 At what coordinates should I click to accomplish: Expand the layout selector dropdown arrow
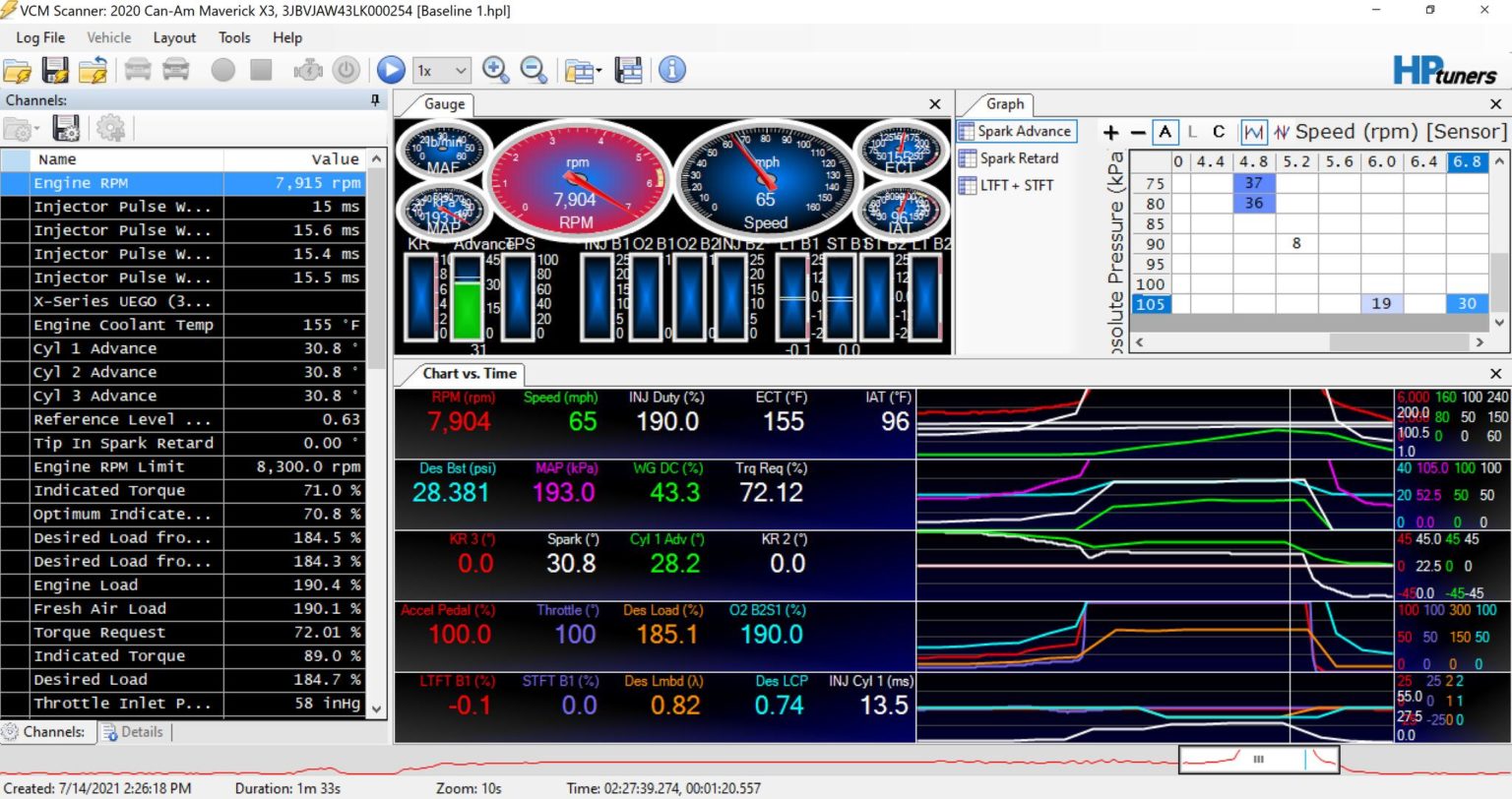coord(598,72)
